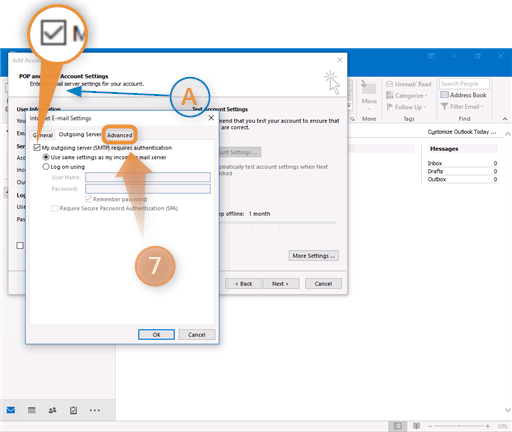Viewport: 512px width, 432px height.
Task: Switch to Reading view in status bar
Action: 416,426
